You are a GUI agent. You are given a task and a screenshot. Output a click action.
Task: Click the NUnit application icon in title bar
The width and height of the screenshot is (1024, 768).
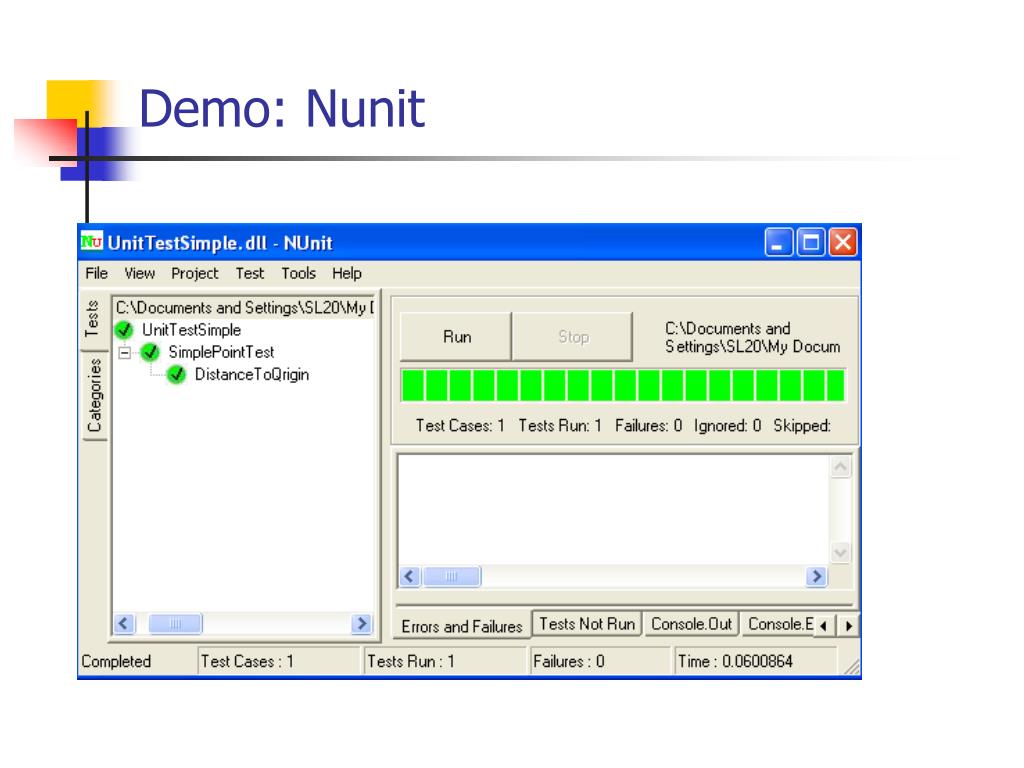91,242
